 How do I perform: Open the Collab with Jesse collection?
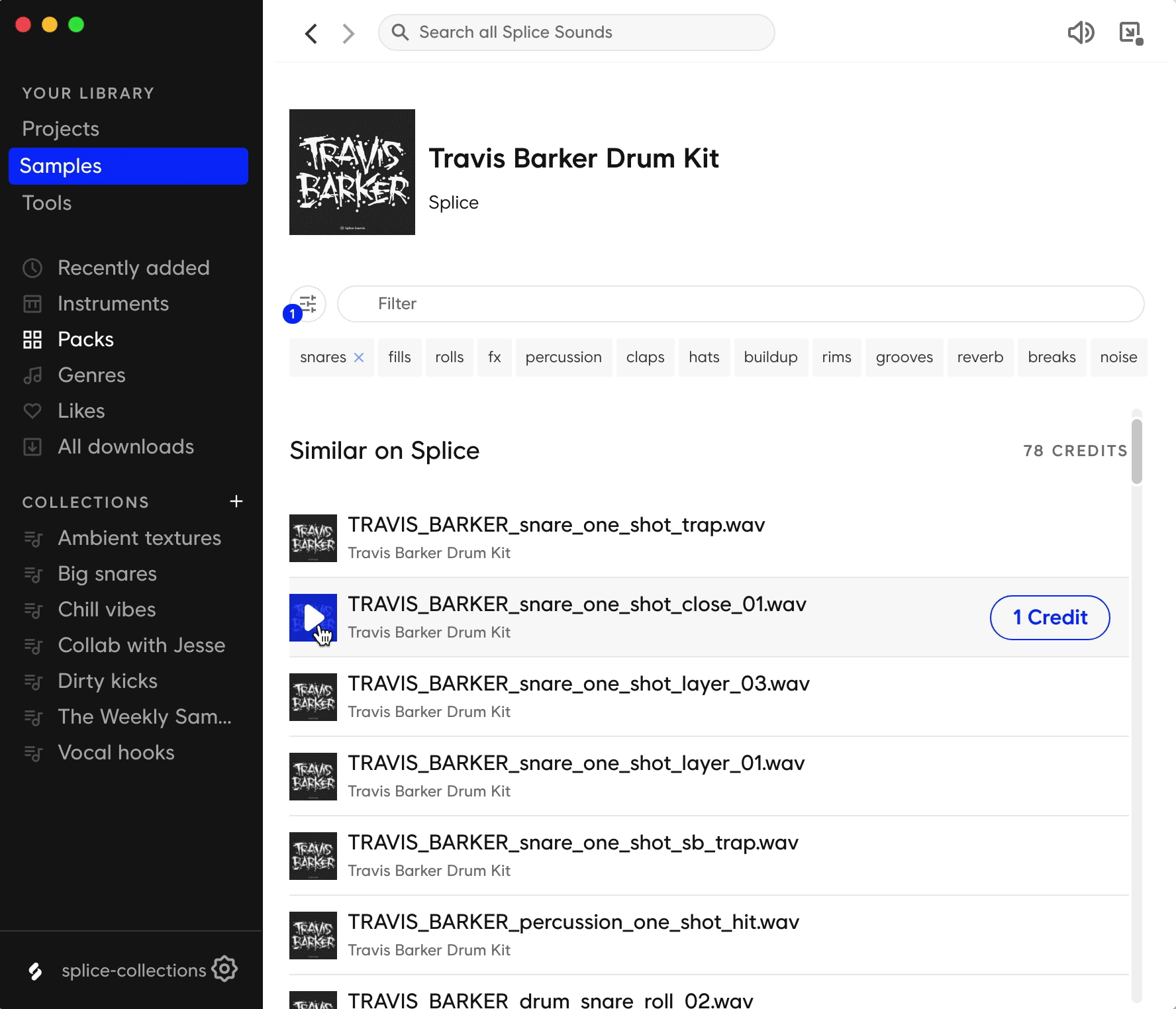pos(142,646)
